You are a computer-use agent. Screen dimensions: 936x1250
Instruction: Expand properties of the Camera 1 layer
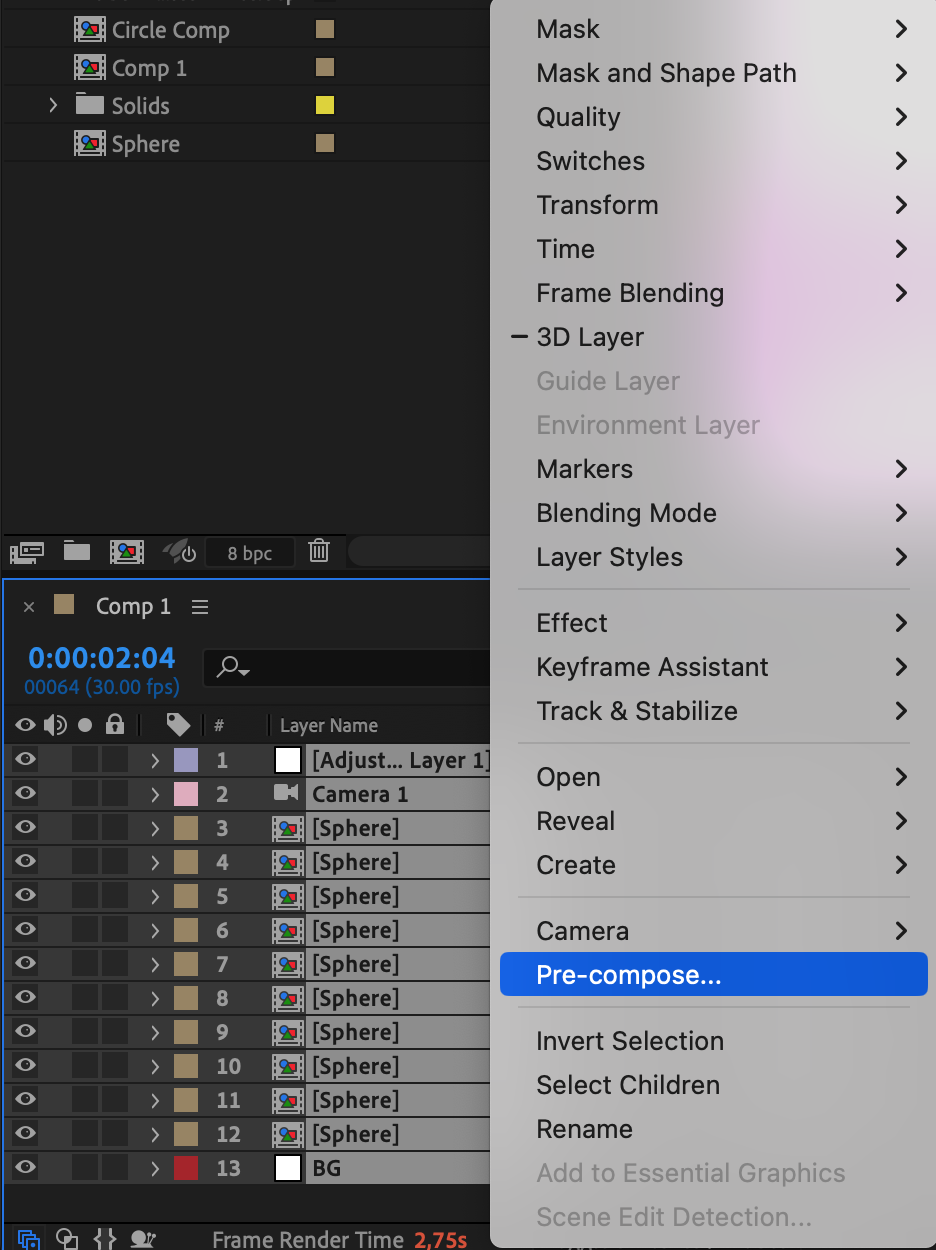(x=155, y=794)
